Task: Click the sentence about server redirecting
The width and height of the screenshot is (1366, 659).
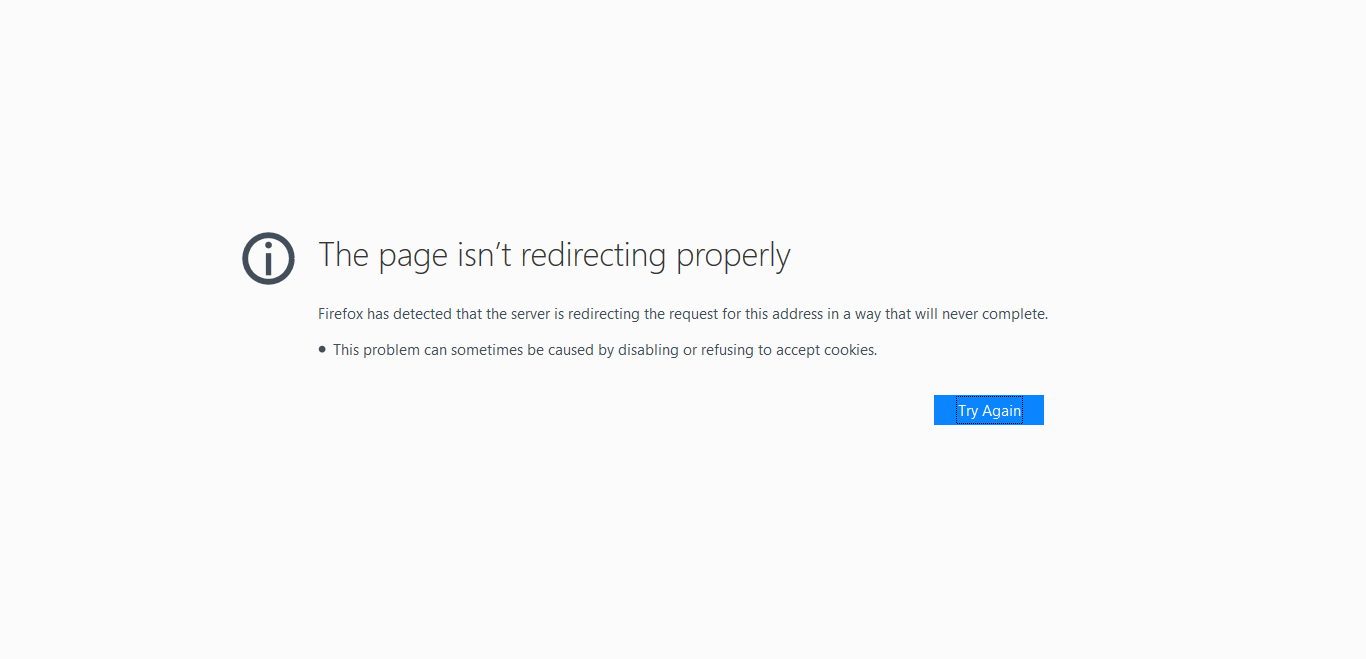Action: (x=683, y=313)
